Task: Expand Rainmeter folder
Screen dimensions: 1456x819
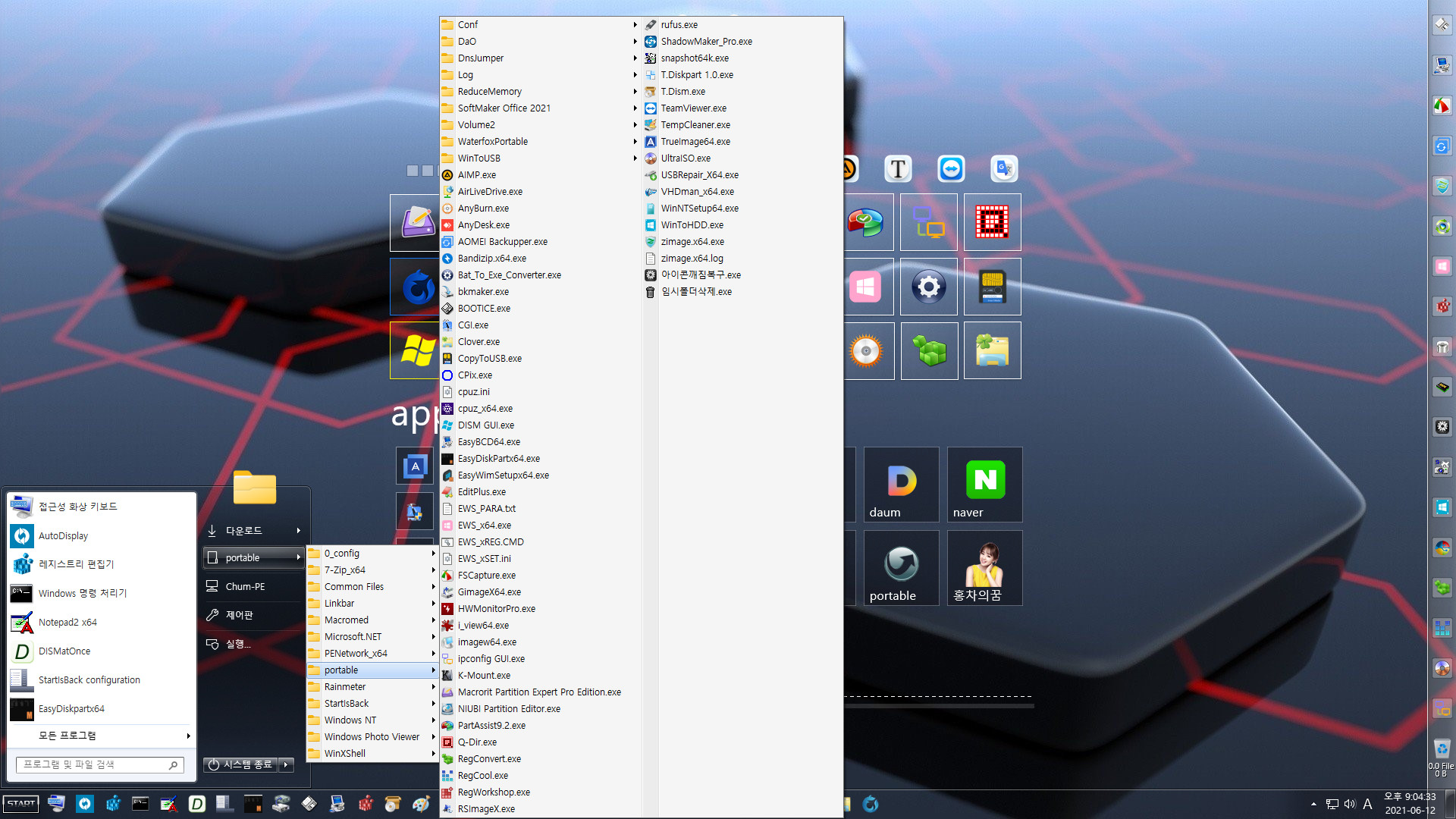Action: 372,687
